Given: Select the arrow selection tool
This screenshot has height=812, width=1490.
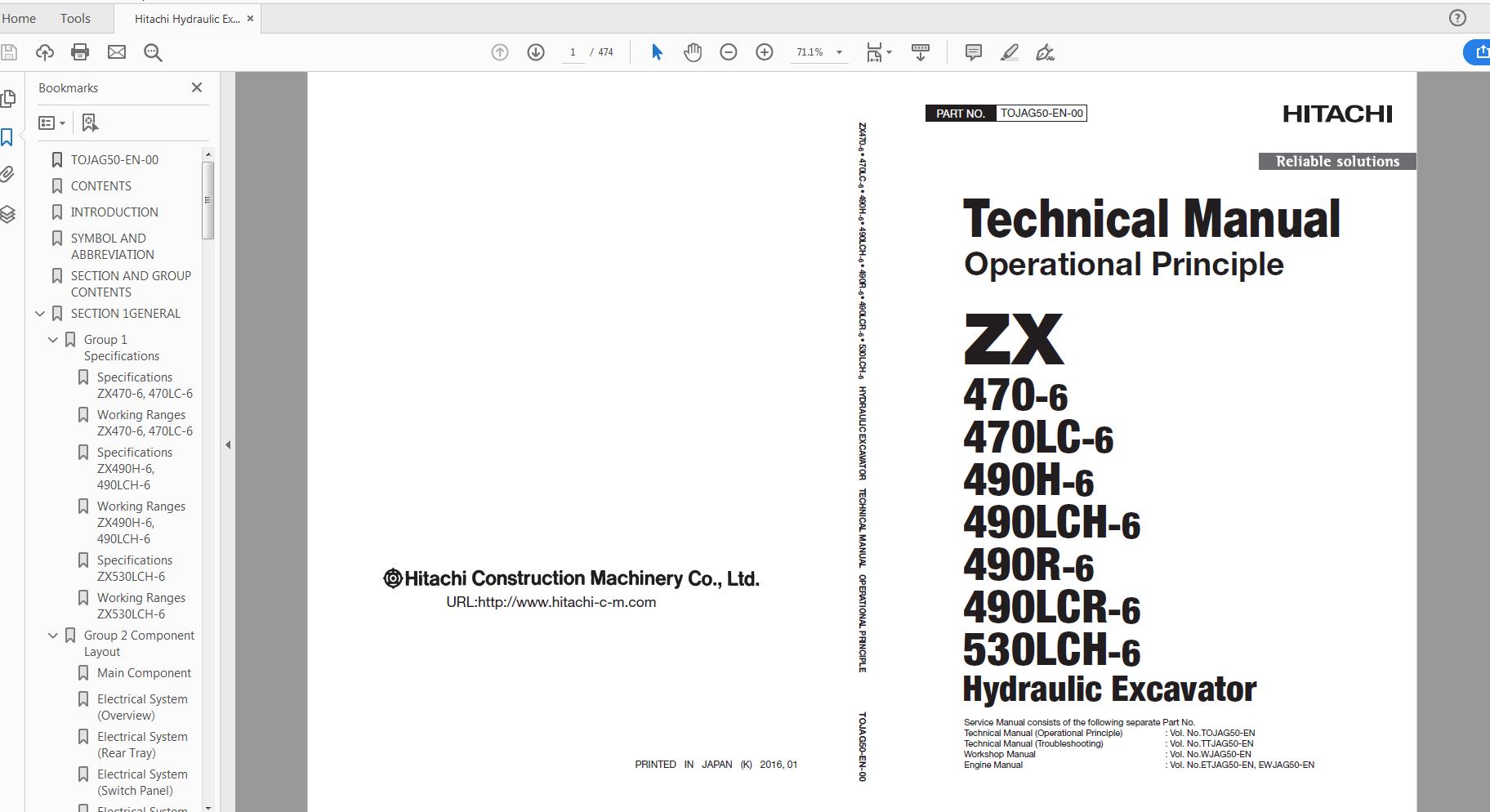Looking at the screenshot, I should tap(657, 52).
